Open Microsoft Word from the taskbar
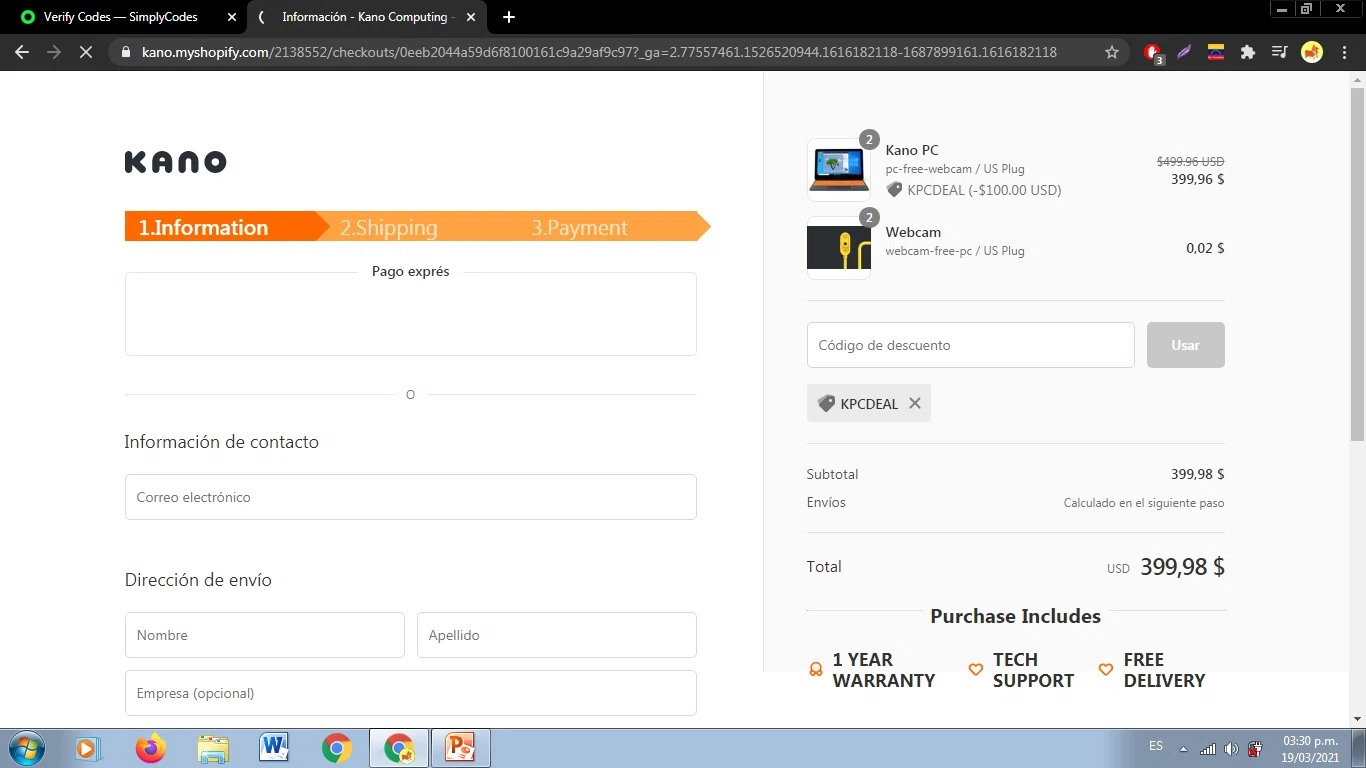The image size is (1366, 768). click(x=274, y=748)
